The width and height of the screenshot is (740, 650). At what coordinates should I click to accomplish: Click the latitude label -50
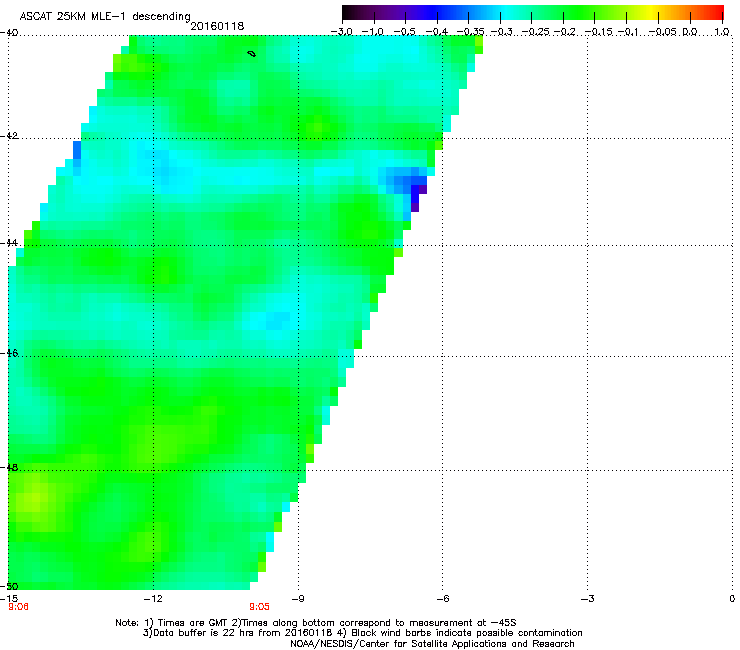point(9,586)
